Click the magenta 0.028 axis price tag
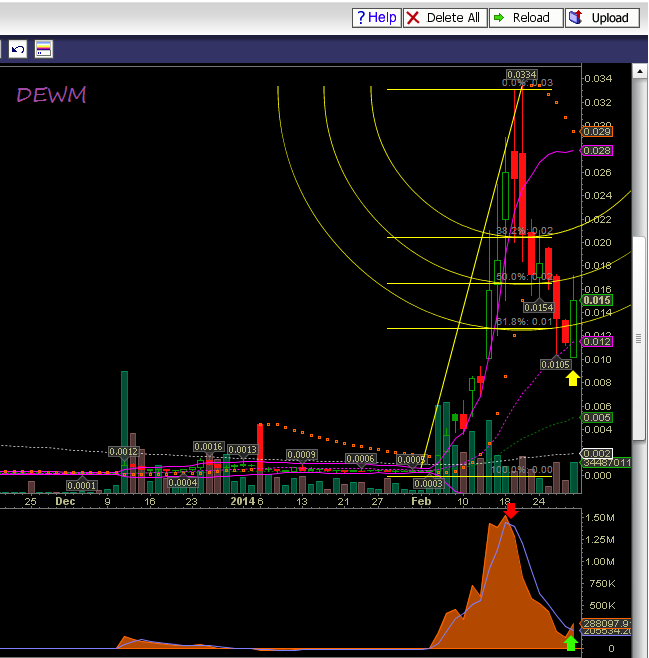649x658 pixels. click(x=597, y=150)
